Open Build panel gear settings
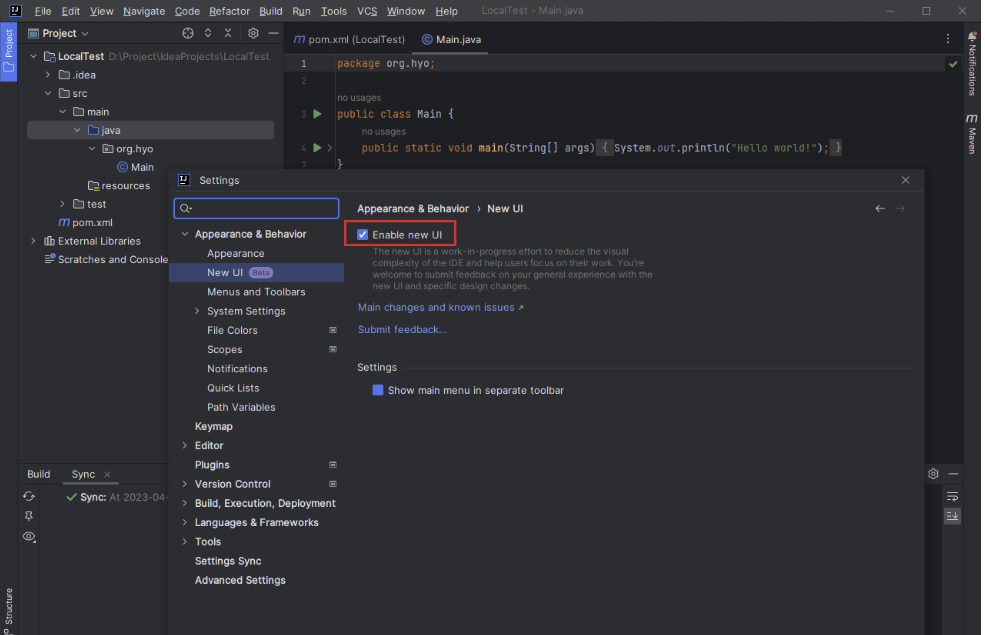 (933, 474)
